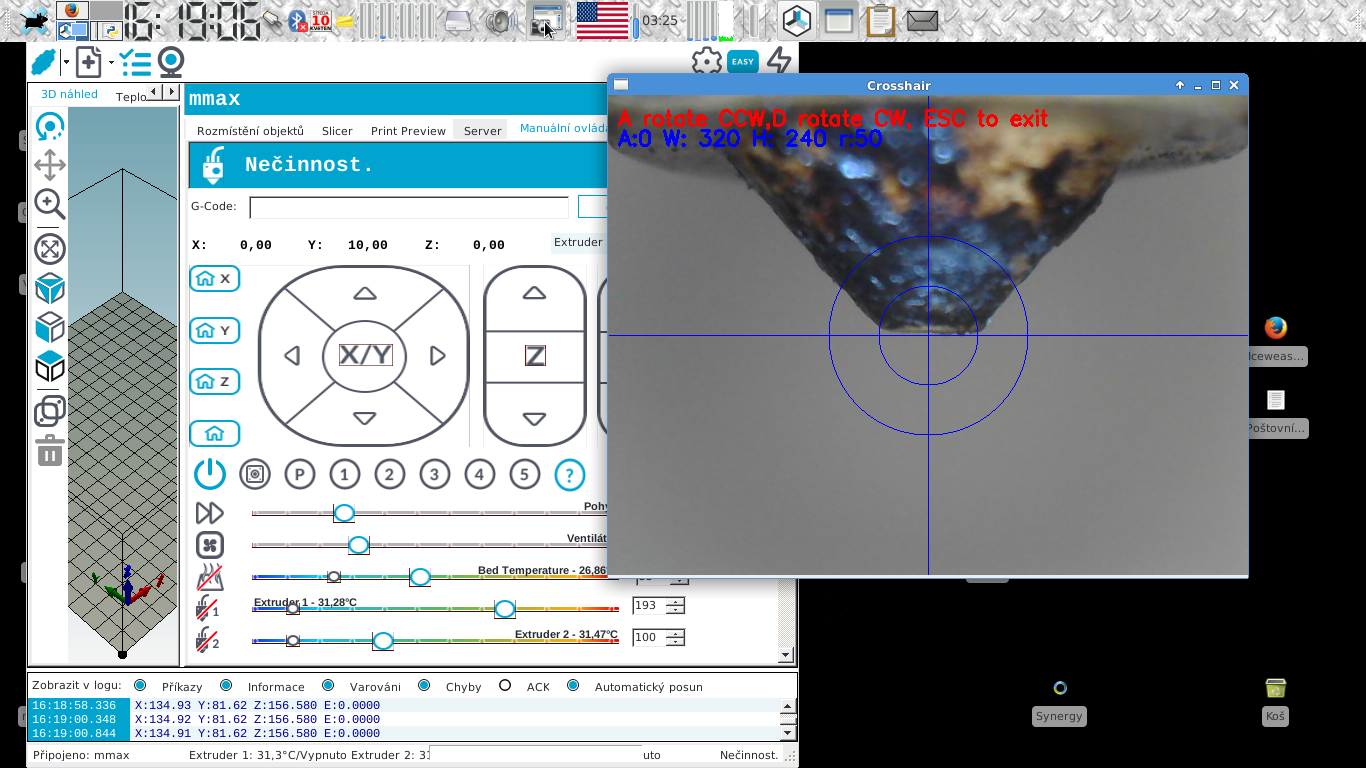Click the stop motor icon beside power

pos(255,474)
